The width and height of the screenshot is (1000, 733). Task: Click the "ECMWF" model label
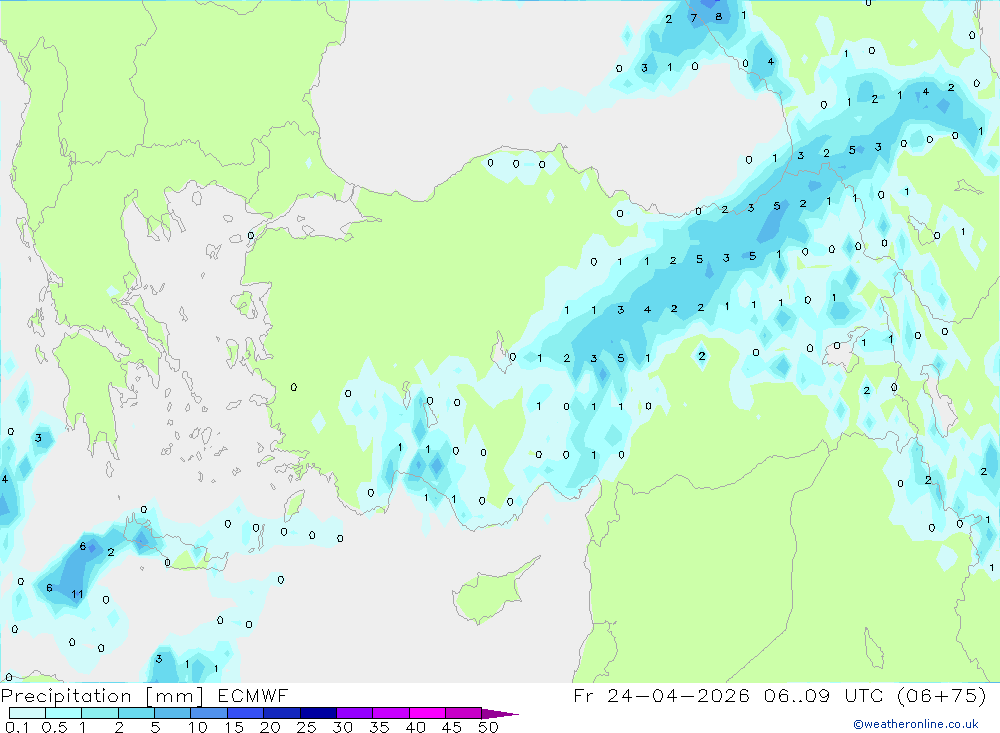[253, 695]
